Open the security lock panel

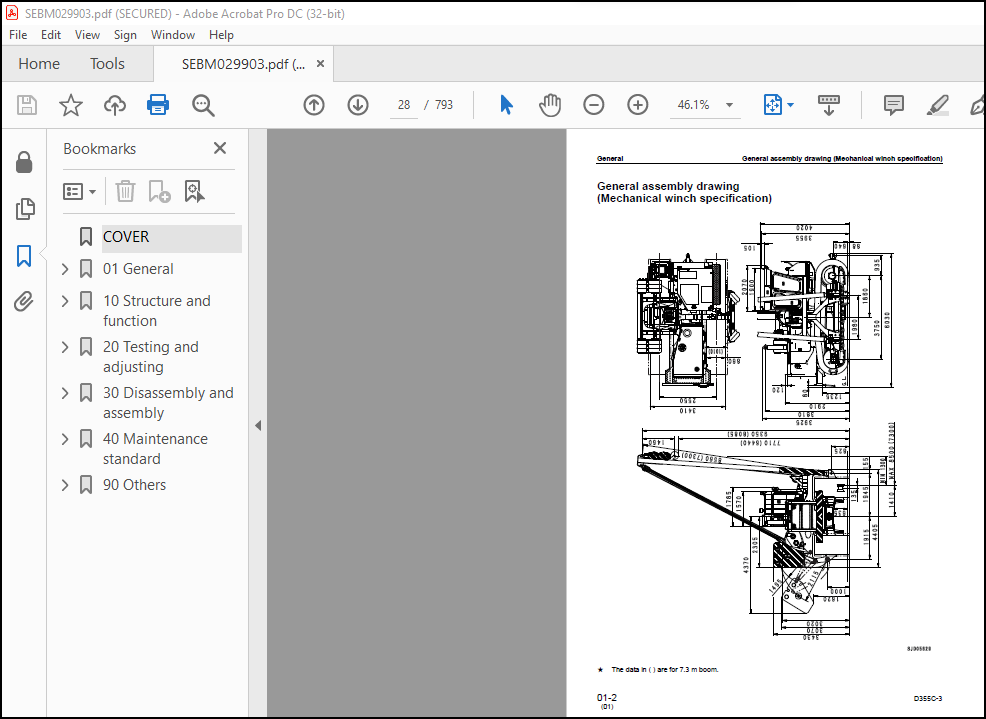click(24, 162)
